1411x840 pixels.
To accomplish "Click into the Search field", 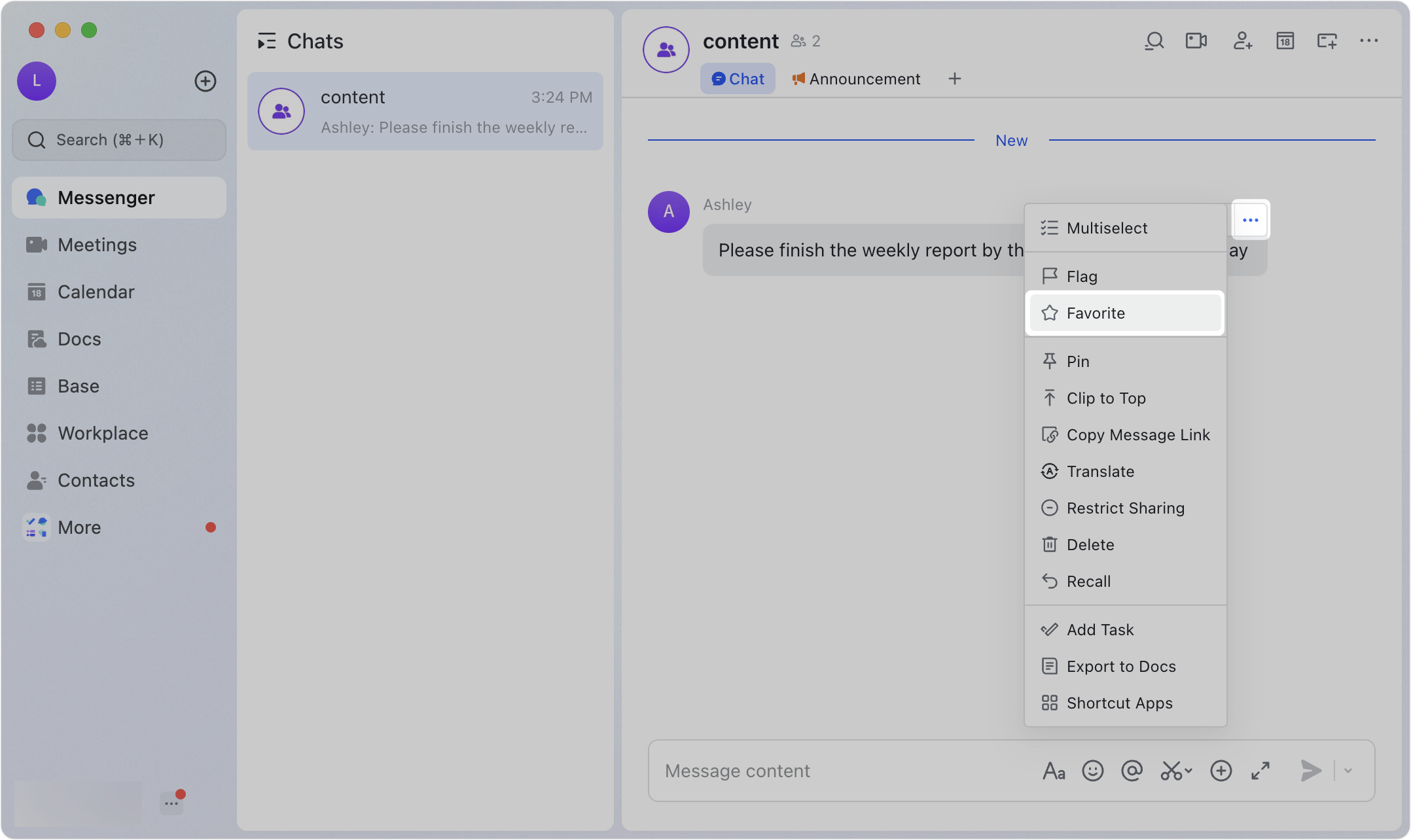I will (119, 140).
